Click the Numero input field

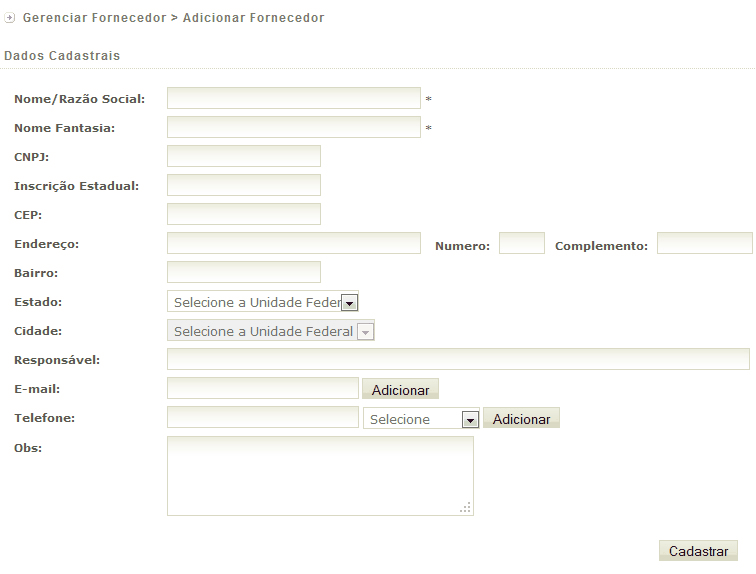[x=521, y=243]
